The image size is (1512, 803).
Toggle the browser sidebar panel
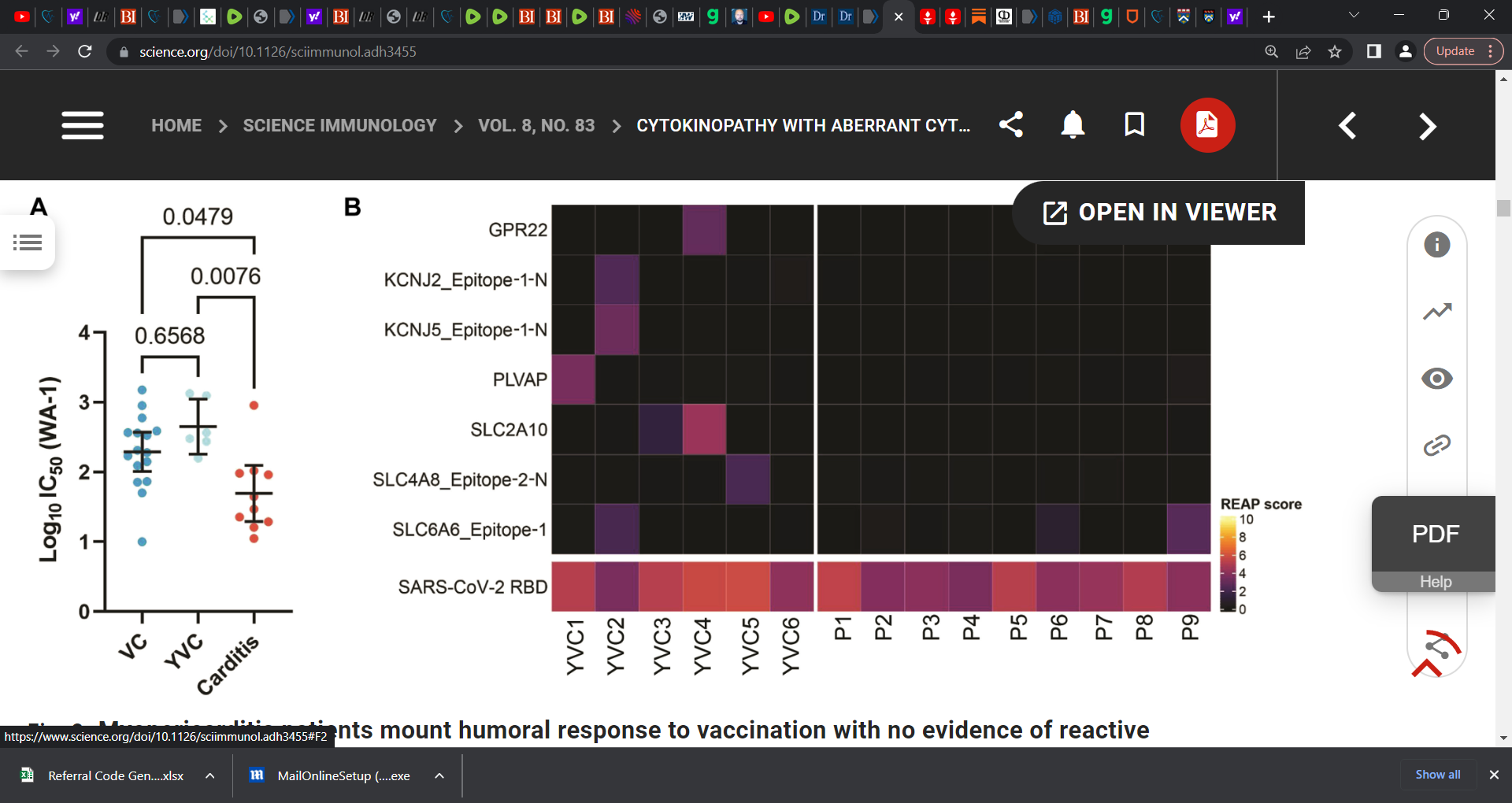coord(1374,52)
